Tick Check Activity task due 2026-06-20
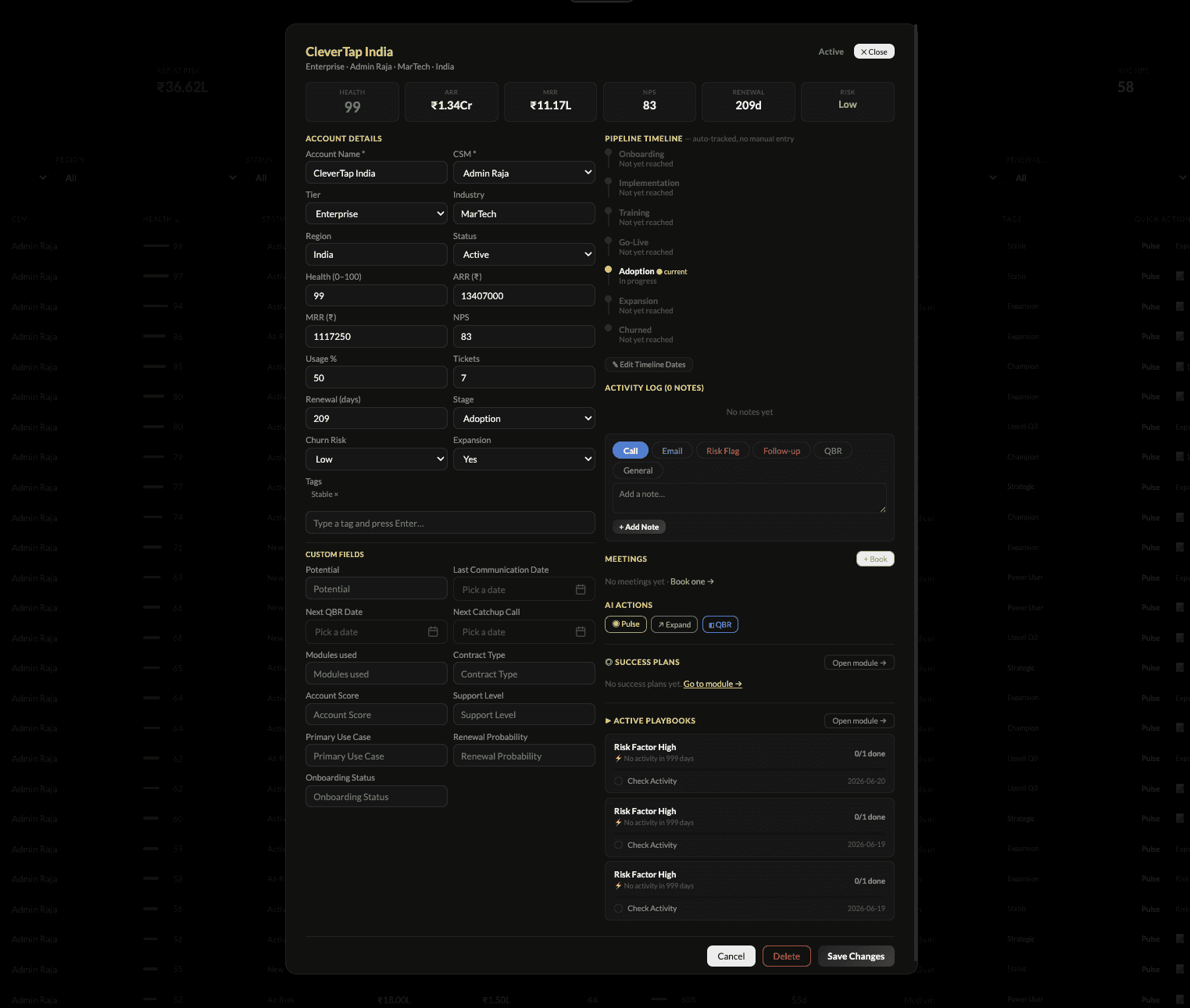 tap(619, 781)
